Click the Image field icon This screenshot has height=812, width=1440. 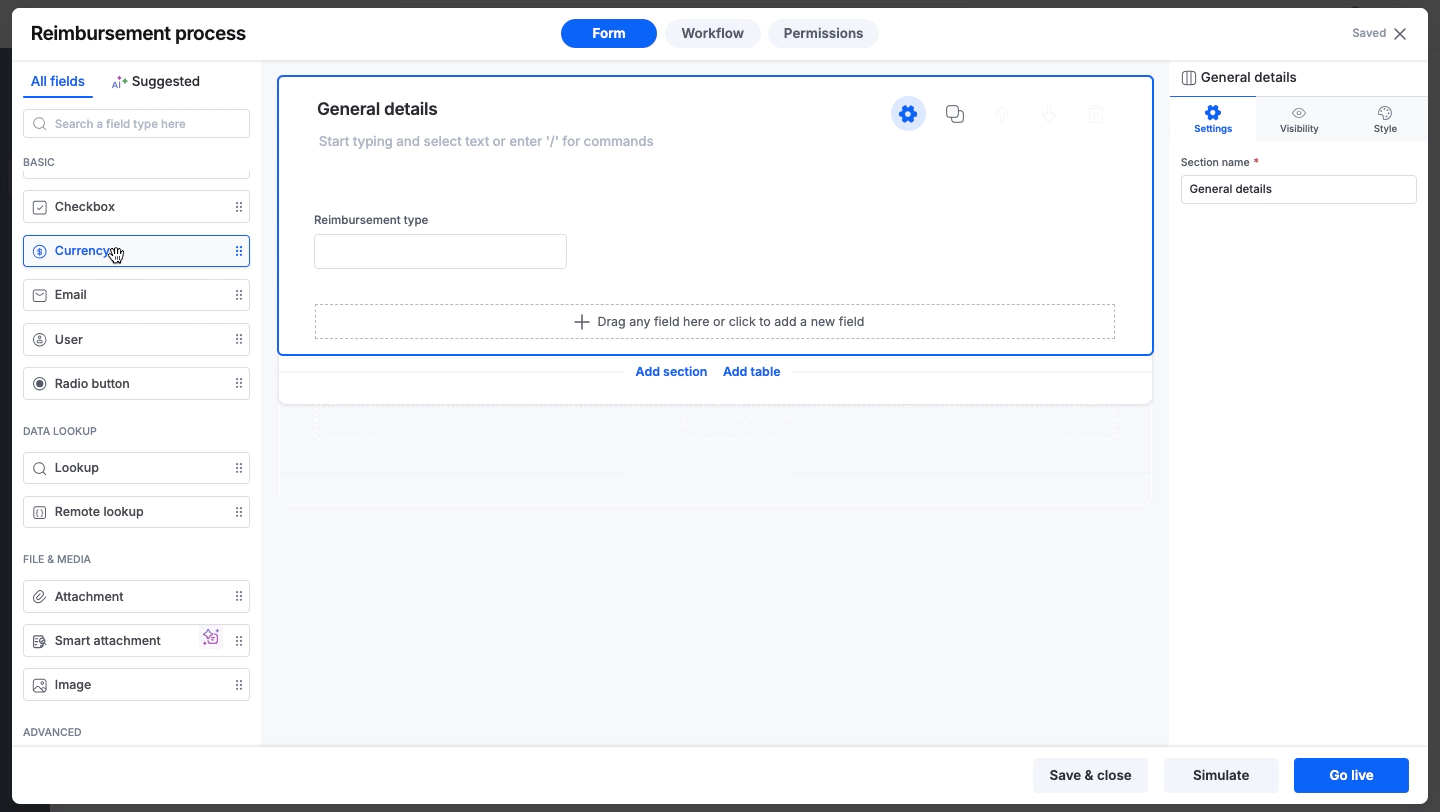40,685
